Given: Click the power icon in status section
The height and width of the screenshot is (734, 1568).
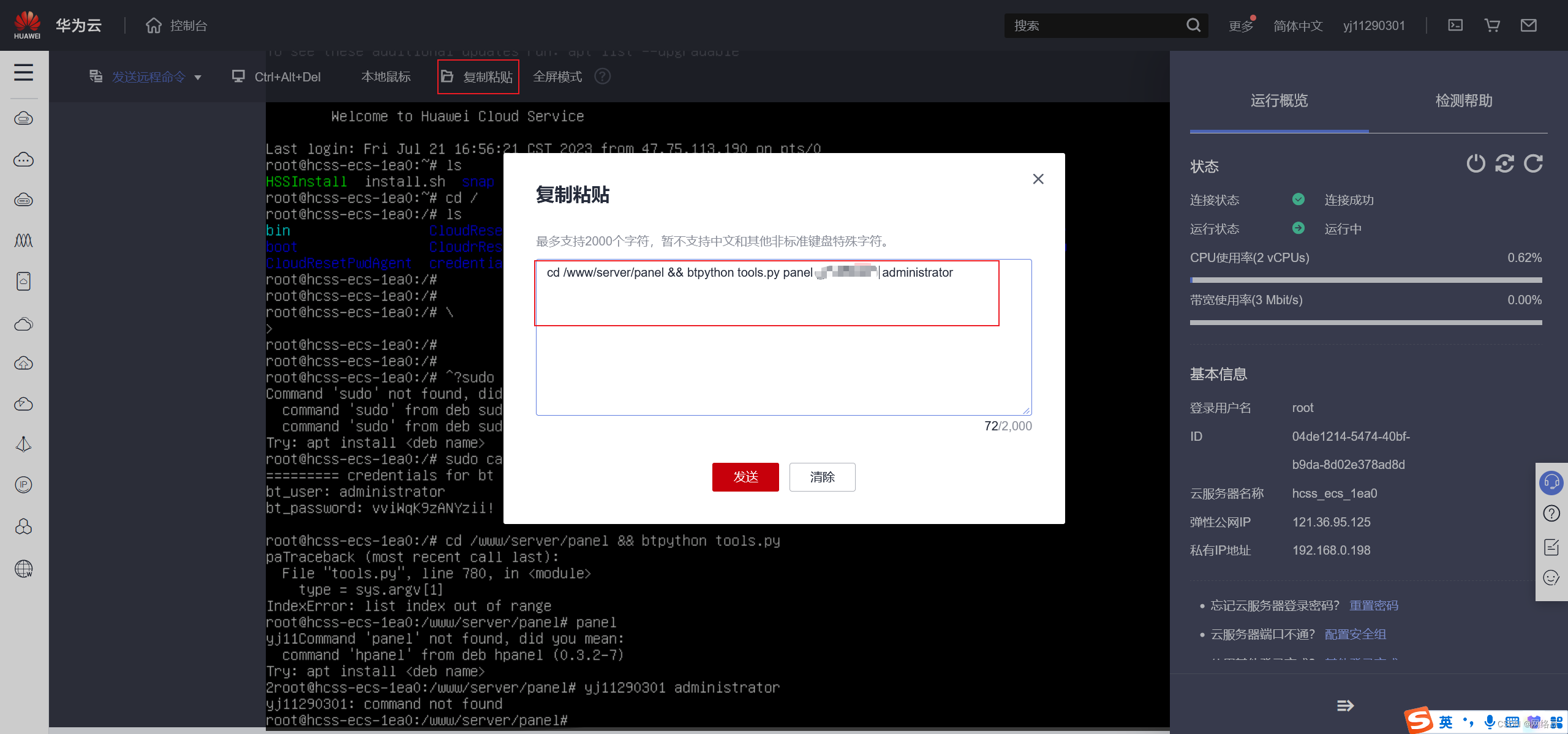Looking at the screenshot, I should 1476,163.
